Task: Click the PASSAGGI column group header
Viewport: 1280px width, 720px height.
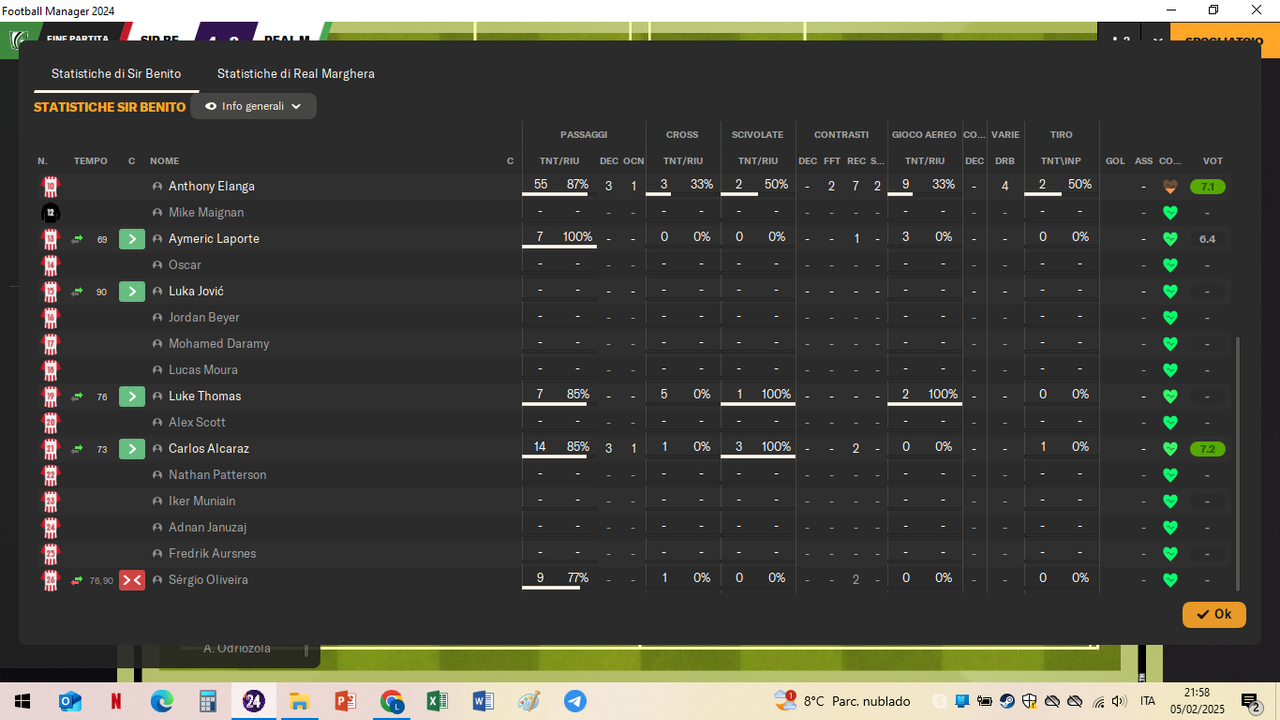Action: pos(584,135)
